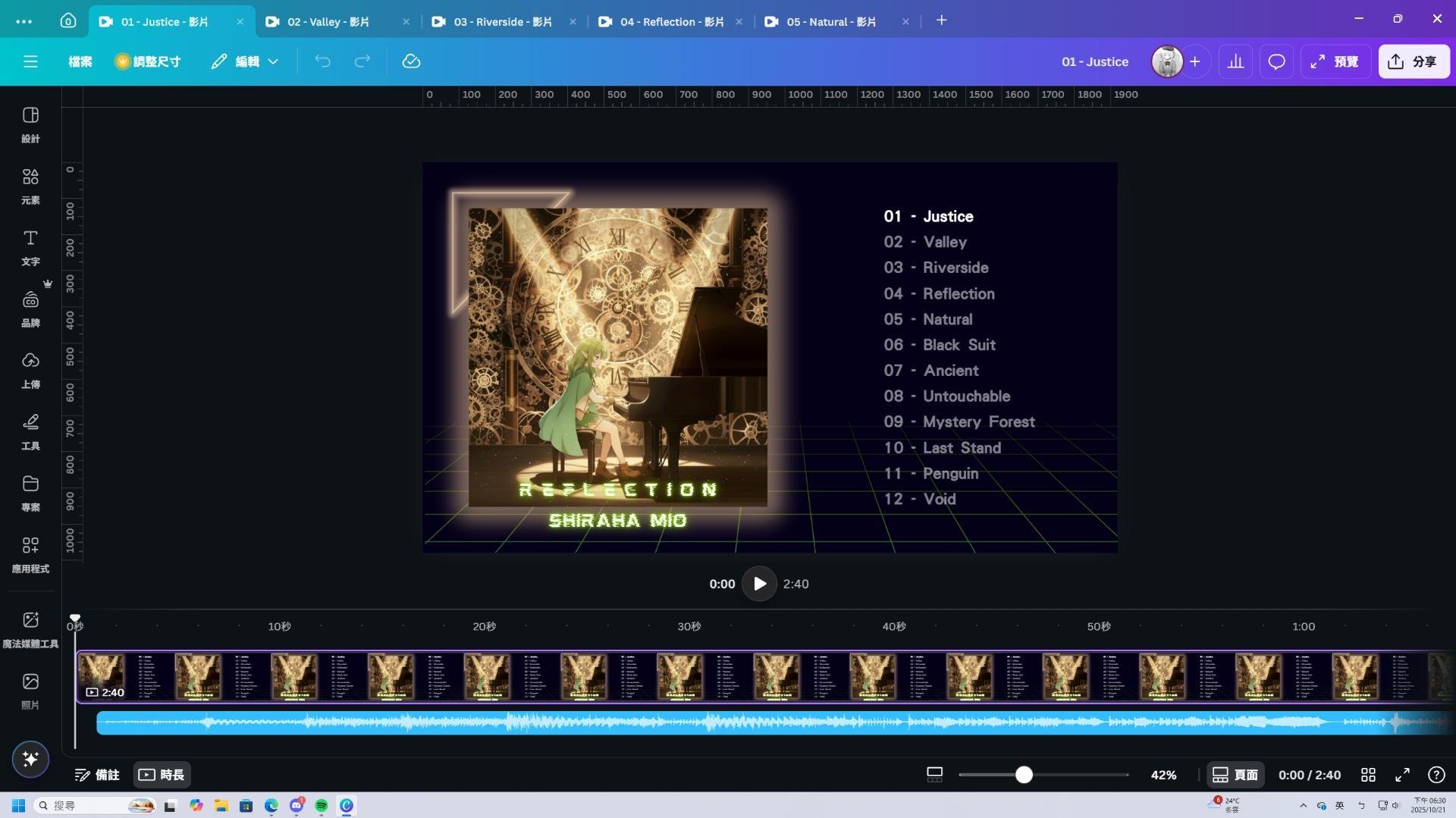This screenshot has height=818, width=1456.
Task: Open the 元素 (Elements) sidebar panel
Action: [x=30, y=186]
